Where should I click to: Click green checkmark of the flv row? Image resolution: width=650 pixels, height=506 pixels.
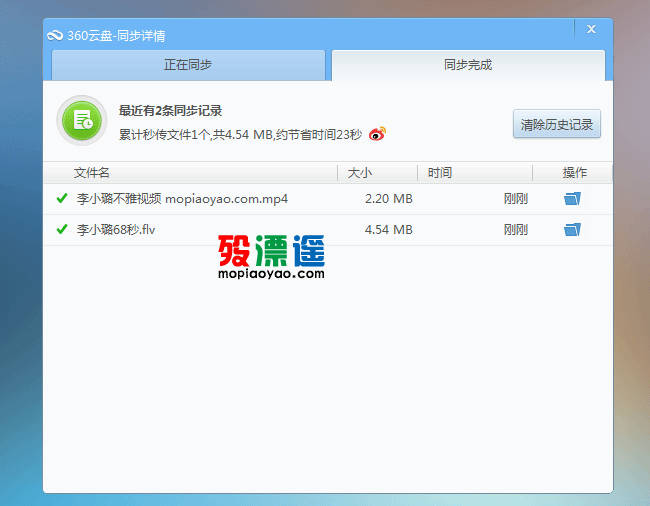[62, 229]
